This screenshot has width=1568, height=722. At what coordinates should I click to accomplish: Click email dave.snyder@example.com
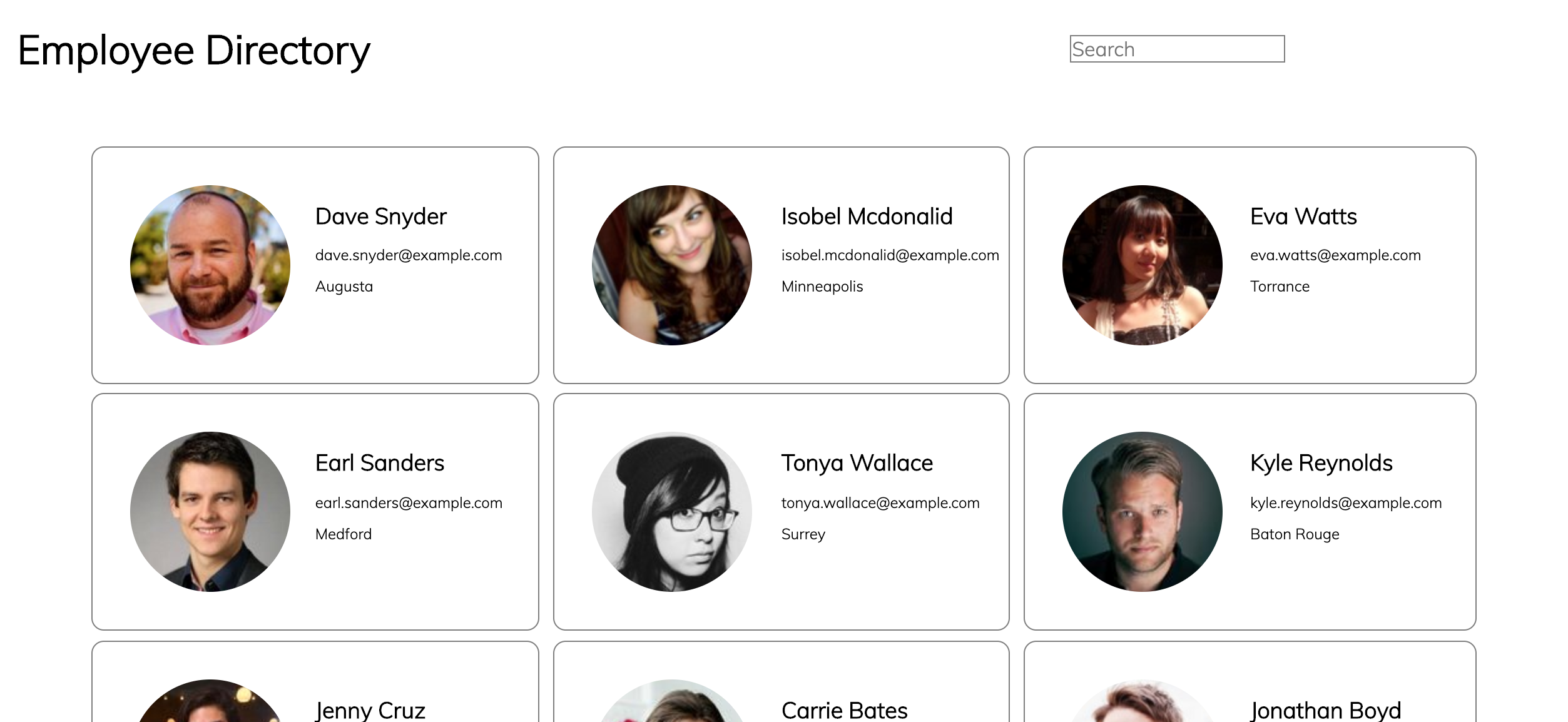pyautogui.click(x=409, y=255)
